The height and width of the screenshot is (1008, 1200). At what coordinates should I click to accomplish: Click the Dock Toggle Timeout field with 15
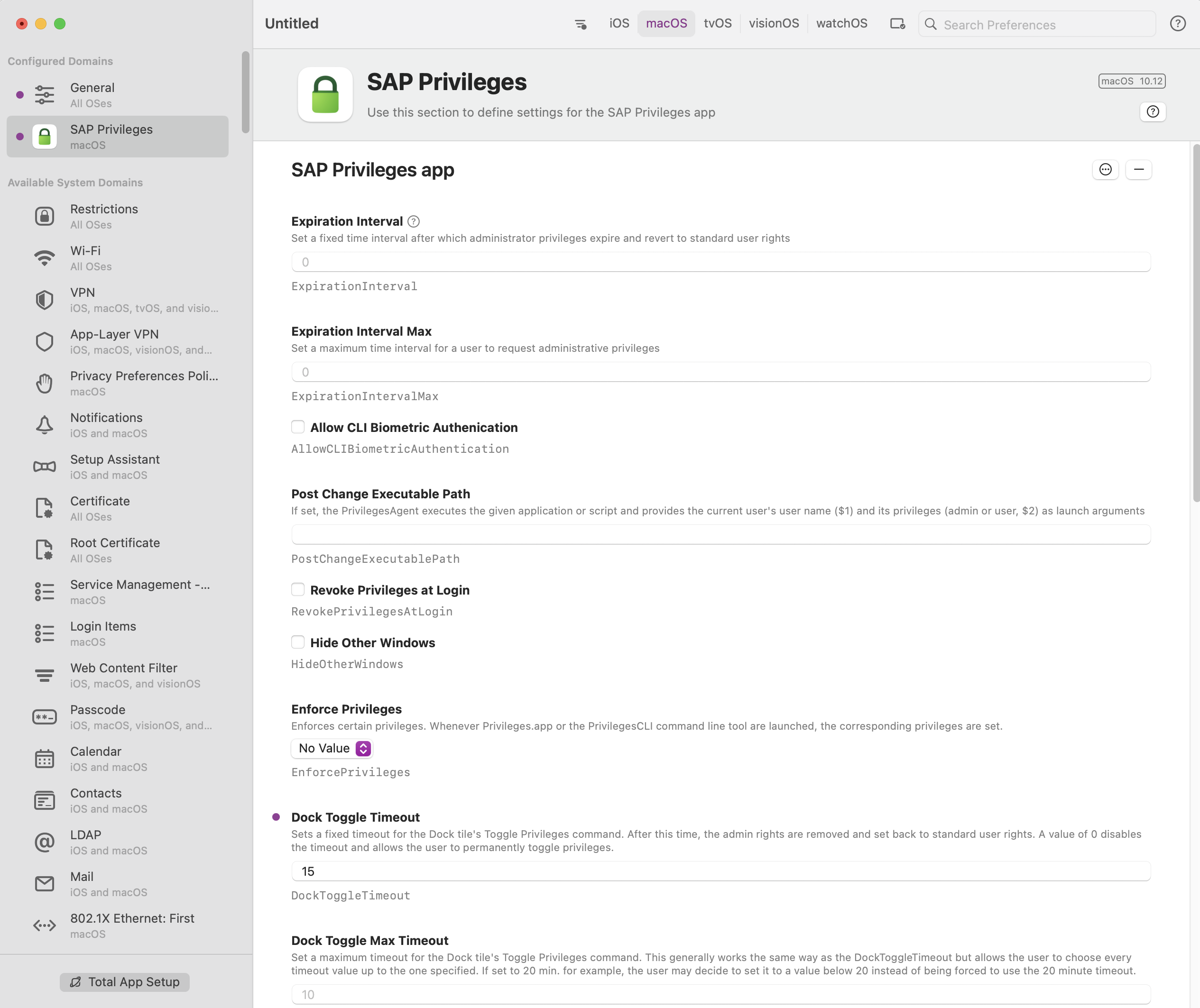(720, 871)
